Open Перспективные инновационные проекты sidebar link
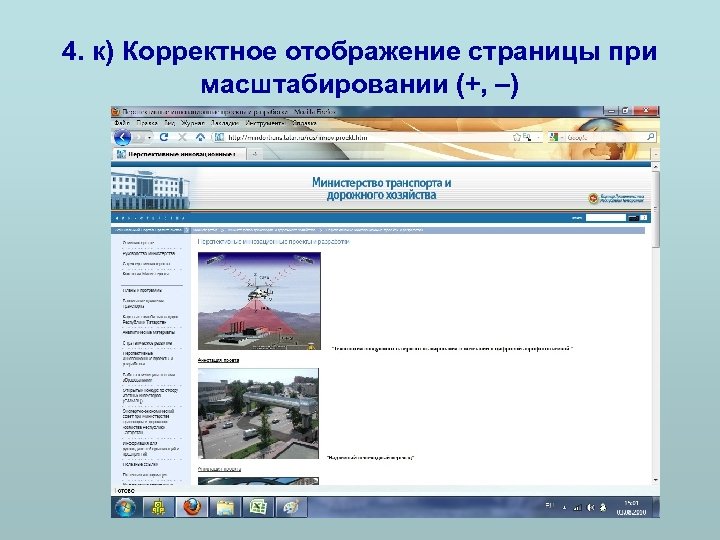Image resolution: width=720 pixels, height=540 pixels. pyautogui.click(x=148, y=358)
